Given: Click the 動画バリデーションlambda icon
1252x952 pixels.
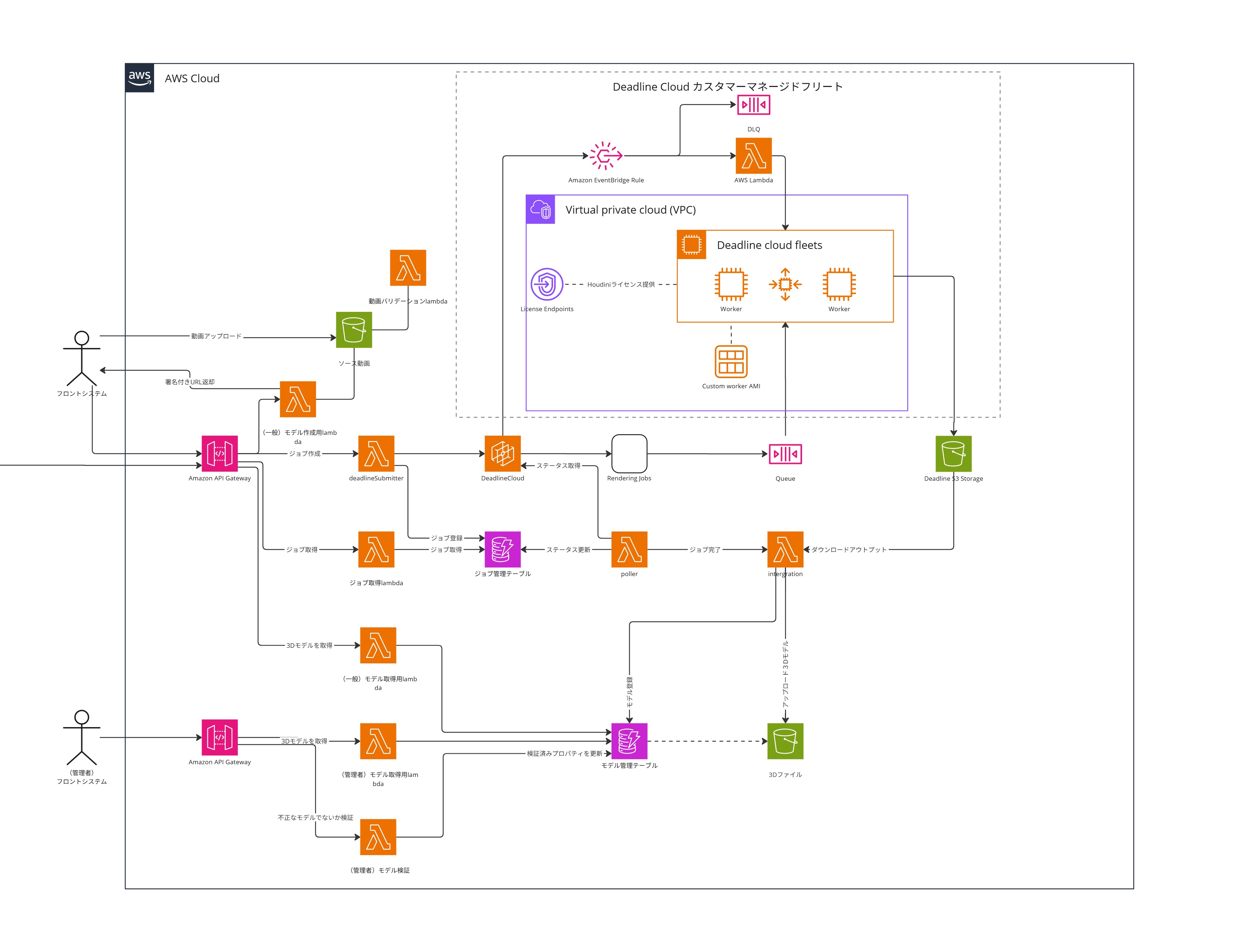Looking at the screenshot, I should (x=407, y=267).
